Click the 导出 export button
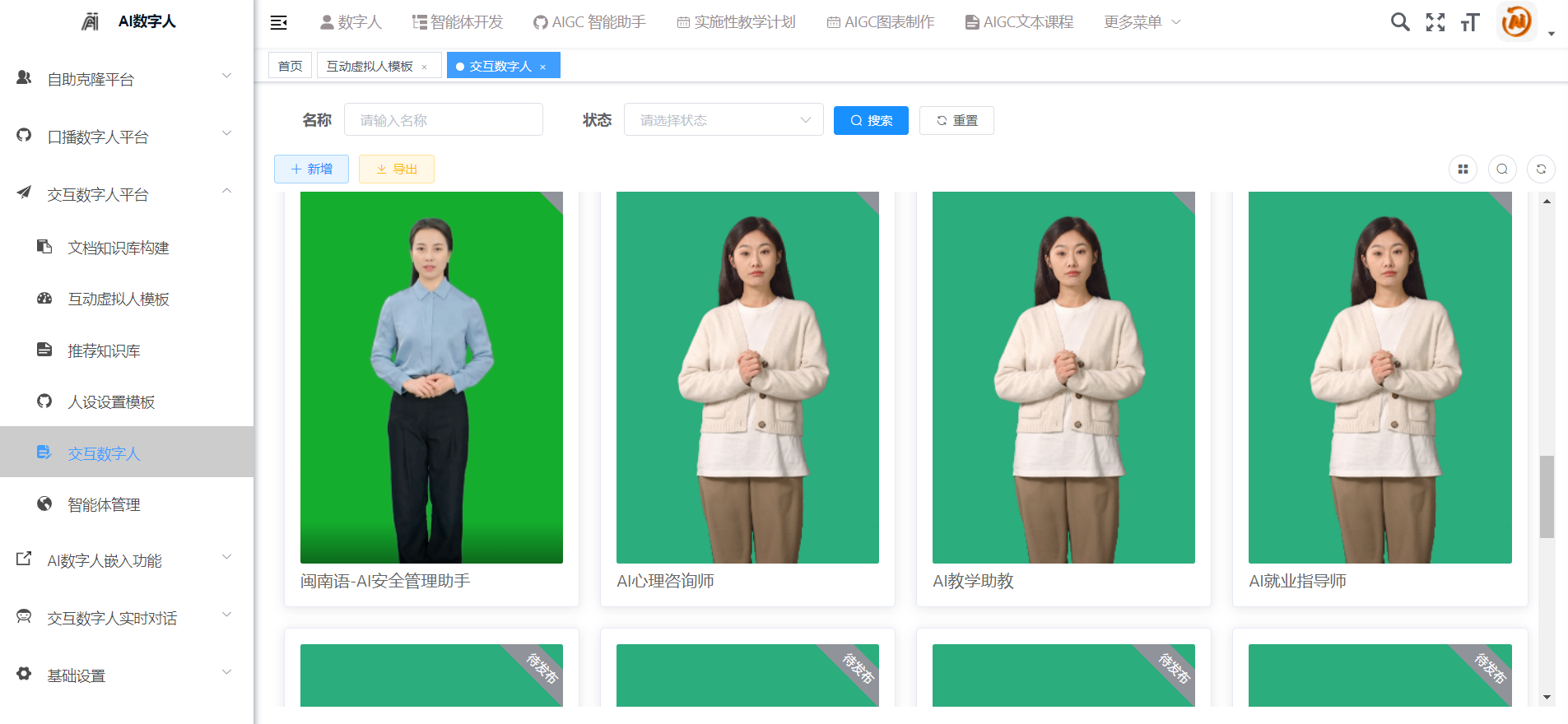The image size is (1568, 724). tap(396, 169)
